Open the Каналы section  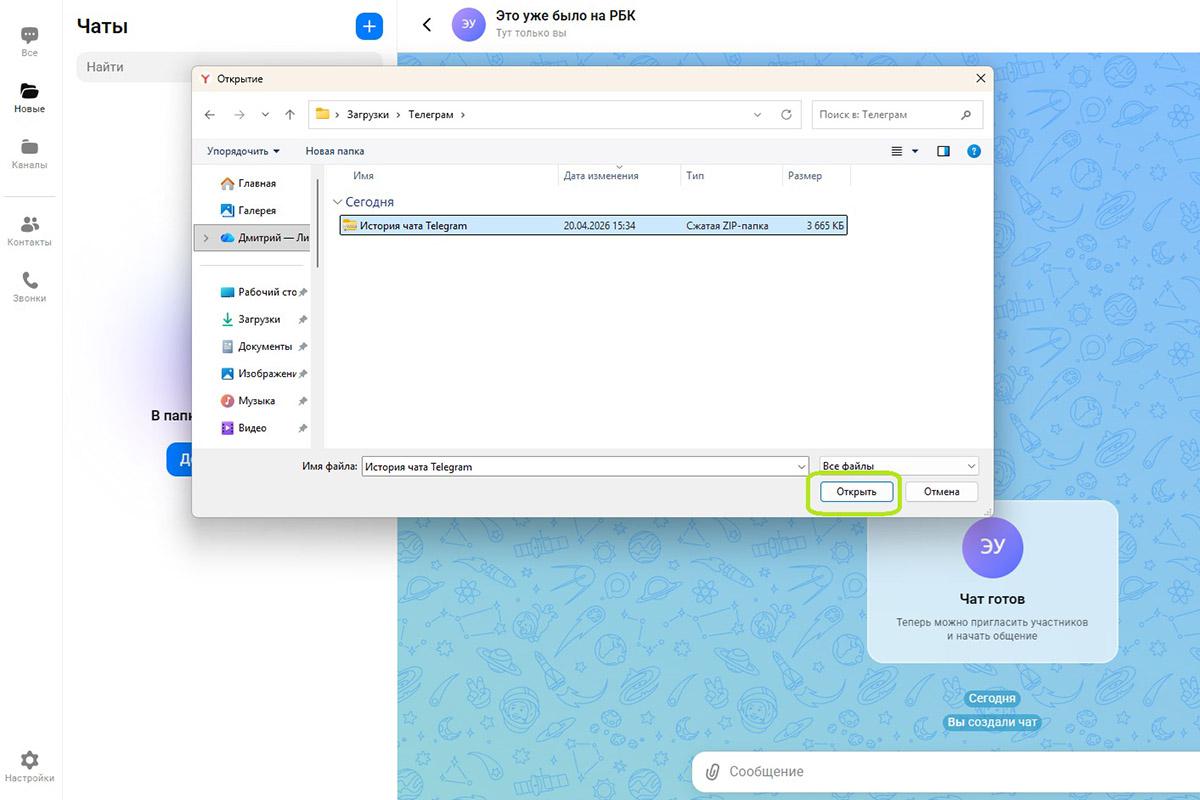coord(30,154)
